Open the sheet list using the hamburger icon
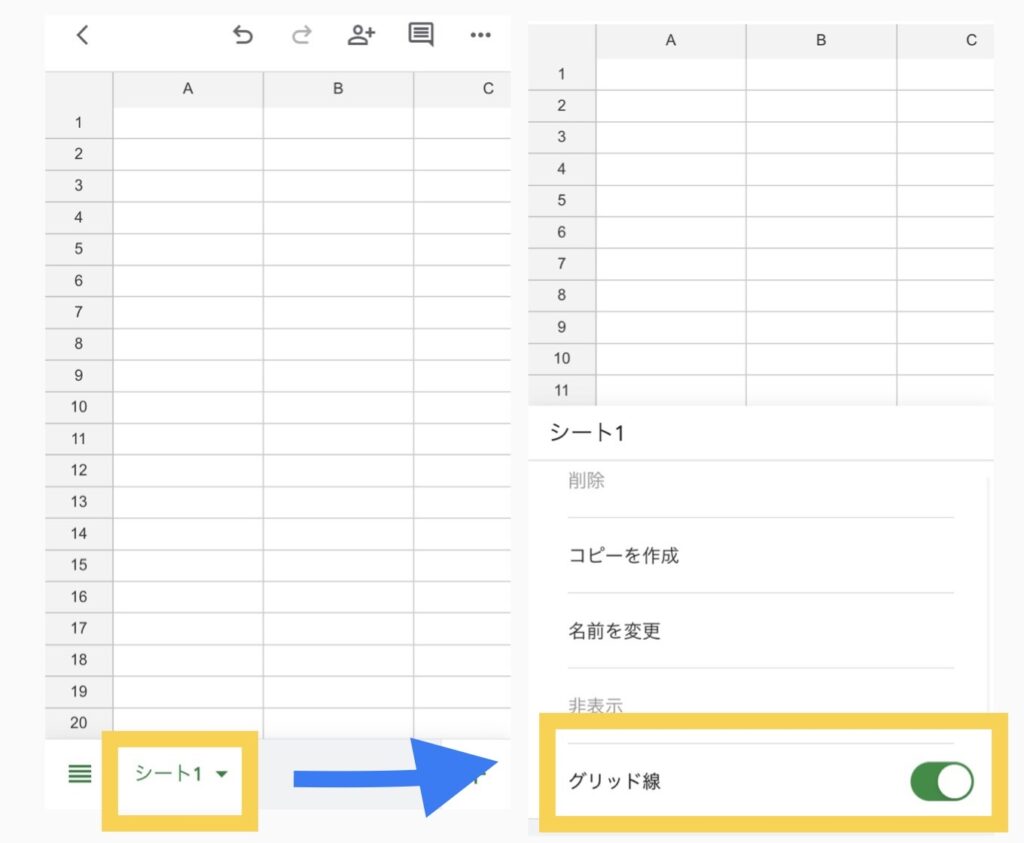This screenshot has width=1024, height=843. pos(79,773)
